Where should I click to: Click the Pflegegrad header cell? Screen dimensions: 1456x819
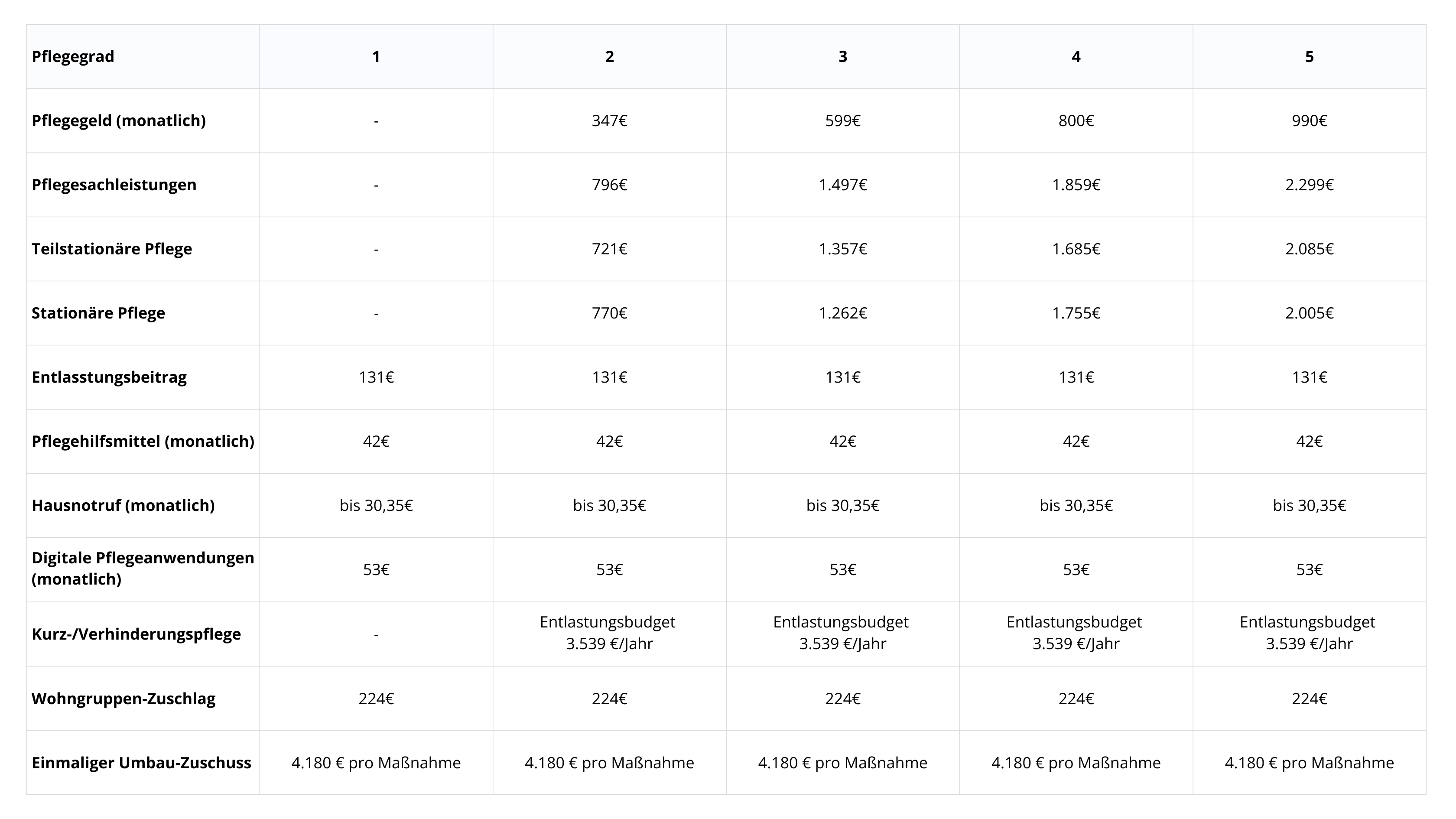pos(73,56)
